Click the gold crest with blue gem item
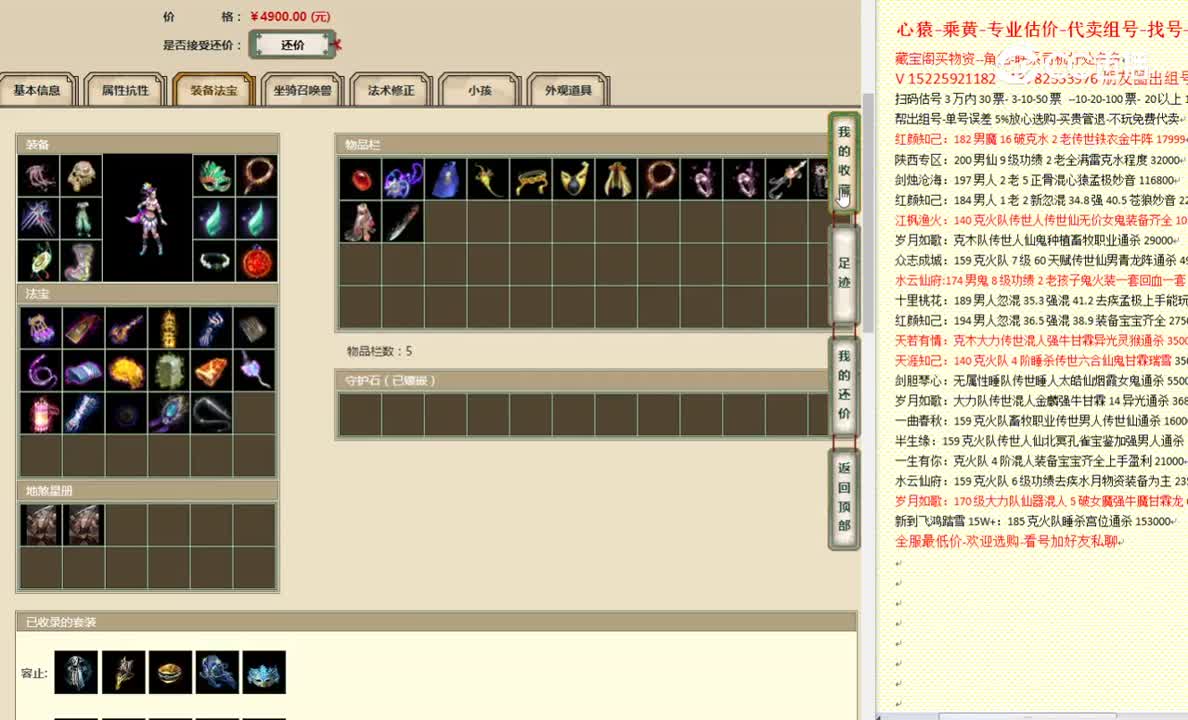1188x720 pixels. 574,180
